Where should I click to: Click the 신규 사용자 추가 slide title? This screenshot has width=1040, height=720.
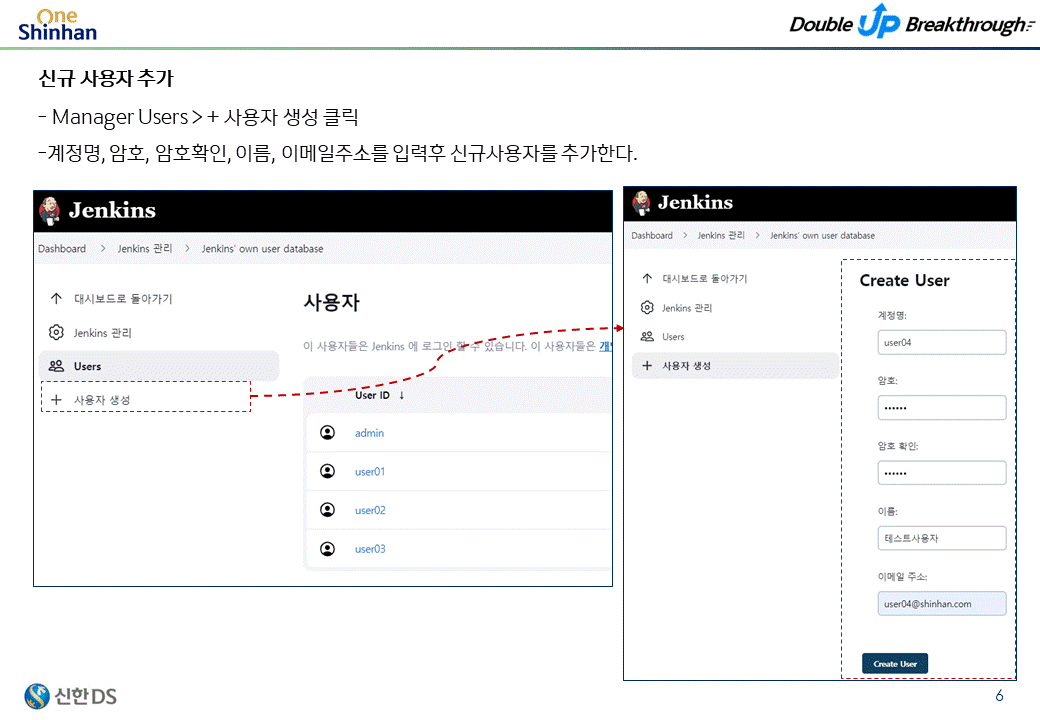click(x=106, y=78)
